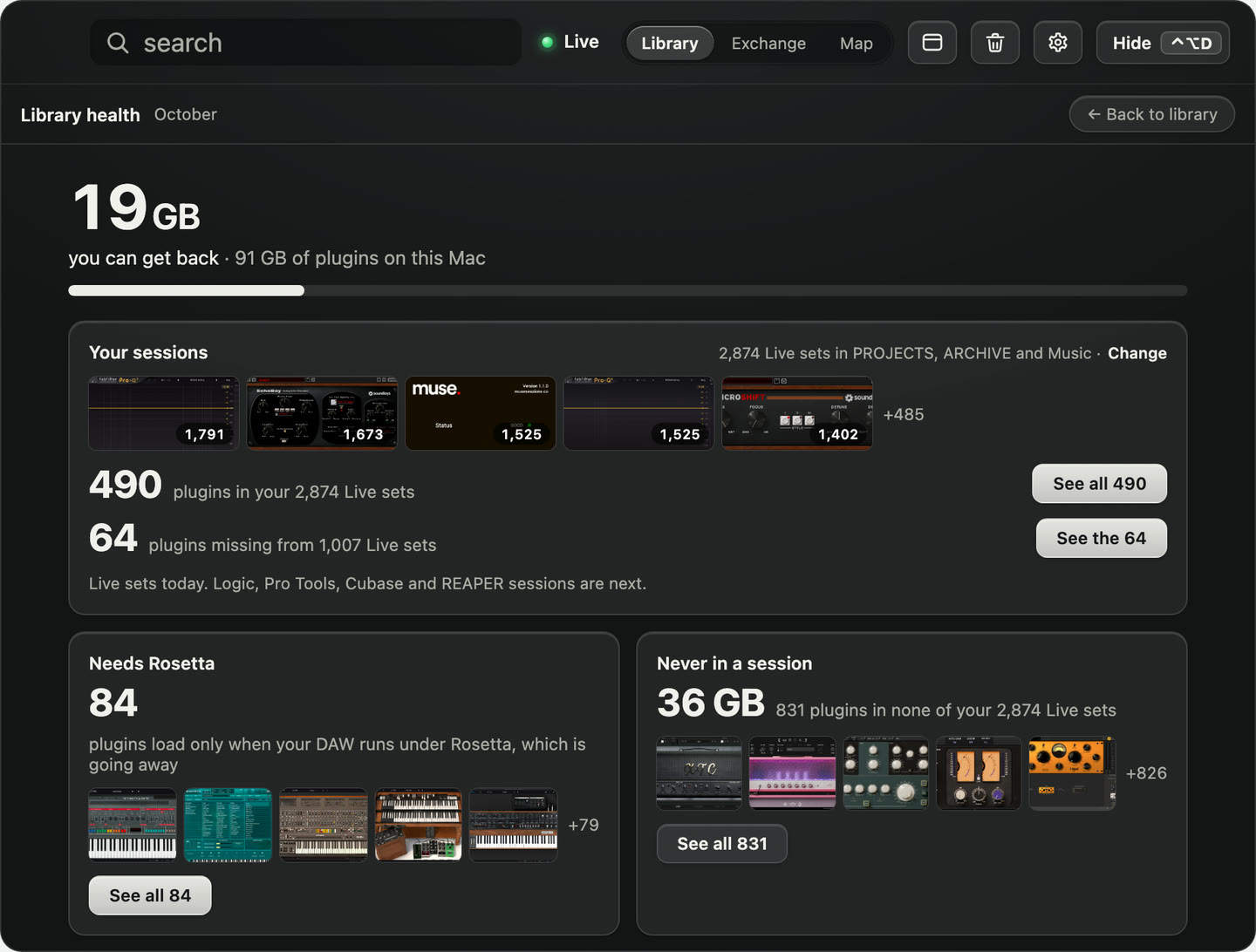Click the Needs Rosetta card title
The width and height of the screenshot is (1256, 952).
pyautogui.click(x=152, y=663)
